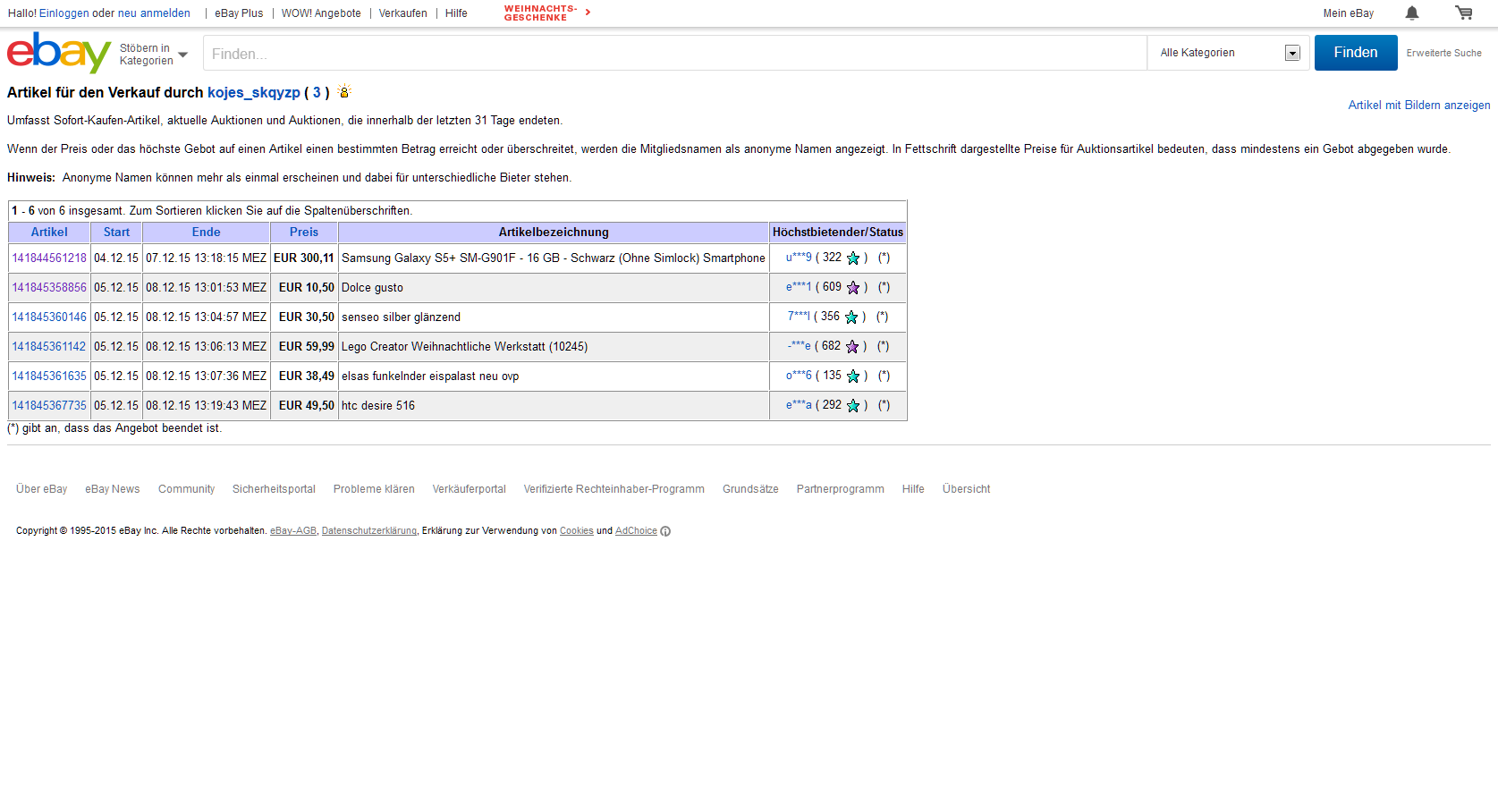Open bidder -***e profile
Screen dimensions: 1498x812
800,346
